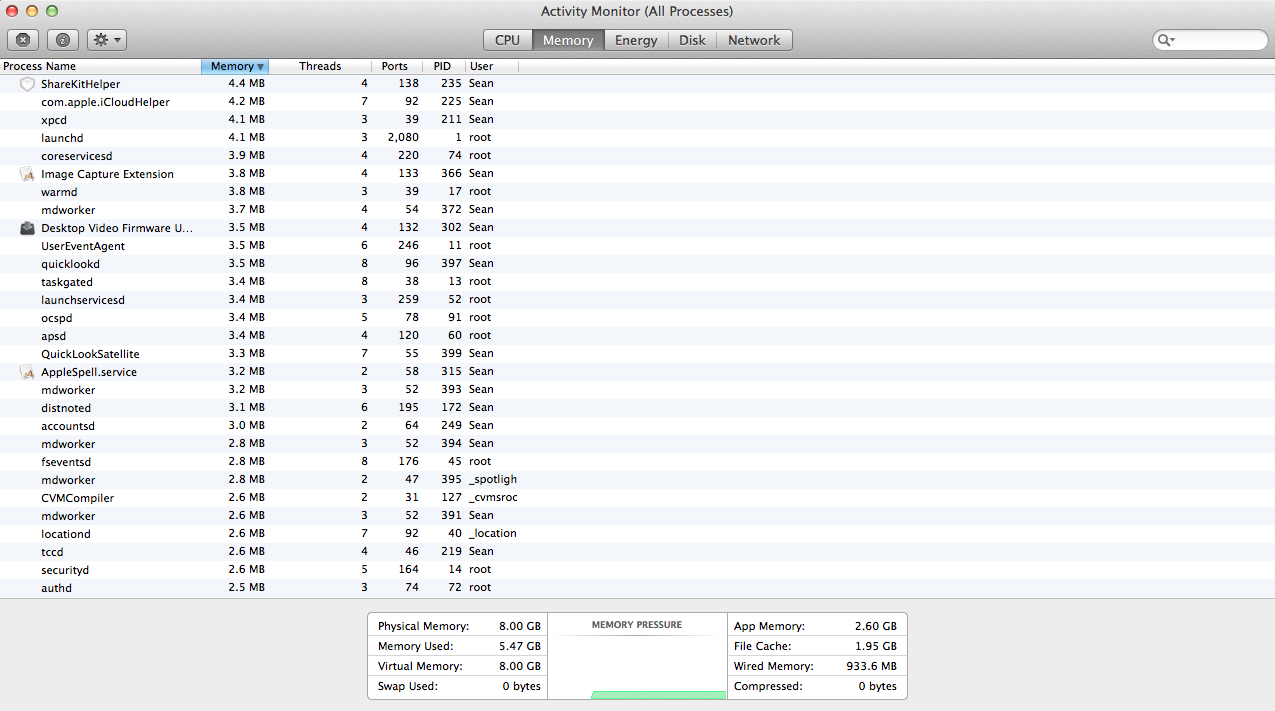Select the fseventsd process
Viewport: 1275px width, 711px height.
(637, 462)
